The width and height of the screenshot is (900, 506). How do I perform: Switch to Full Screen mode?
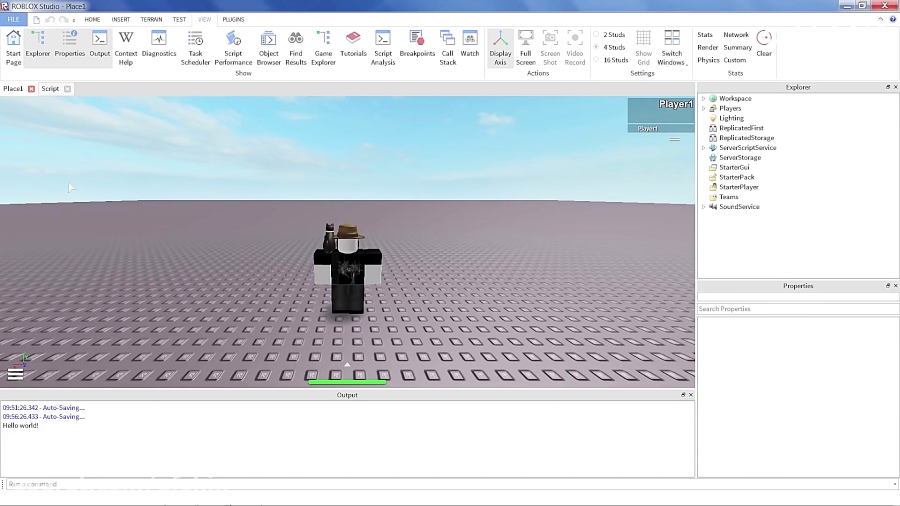pyautogui.click(x=525, y=48)
